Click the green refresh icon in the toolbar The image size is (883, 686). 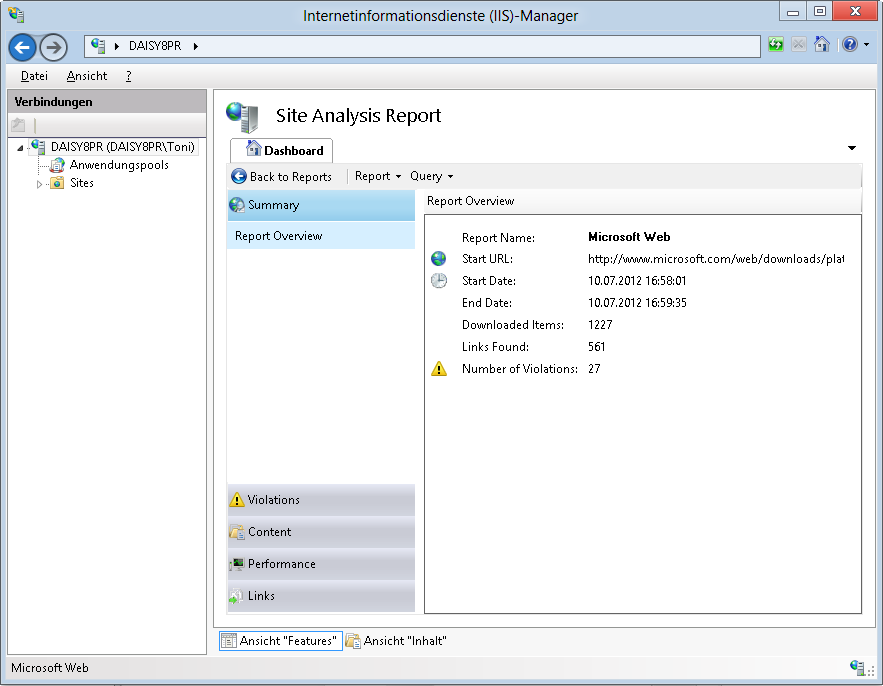tap(776, 45)
